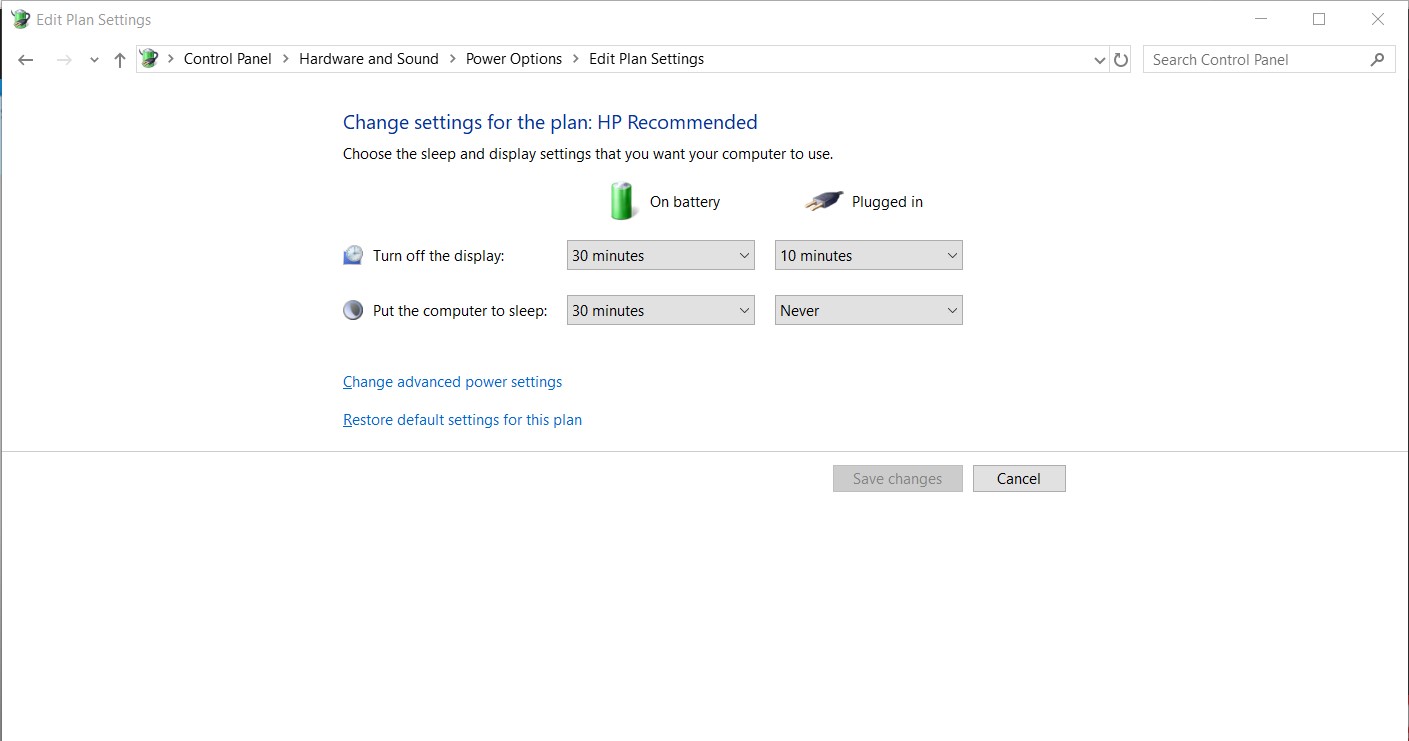The width and height of the screenshot is (1409, 741).
Task: Click the search magnifier icon
Action: click(1377, 59)
